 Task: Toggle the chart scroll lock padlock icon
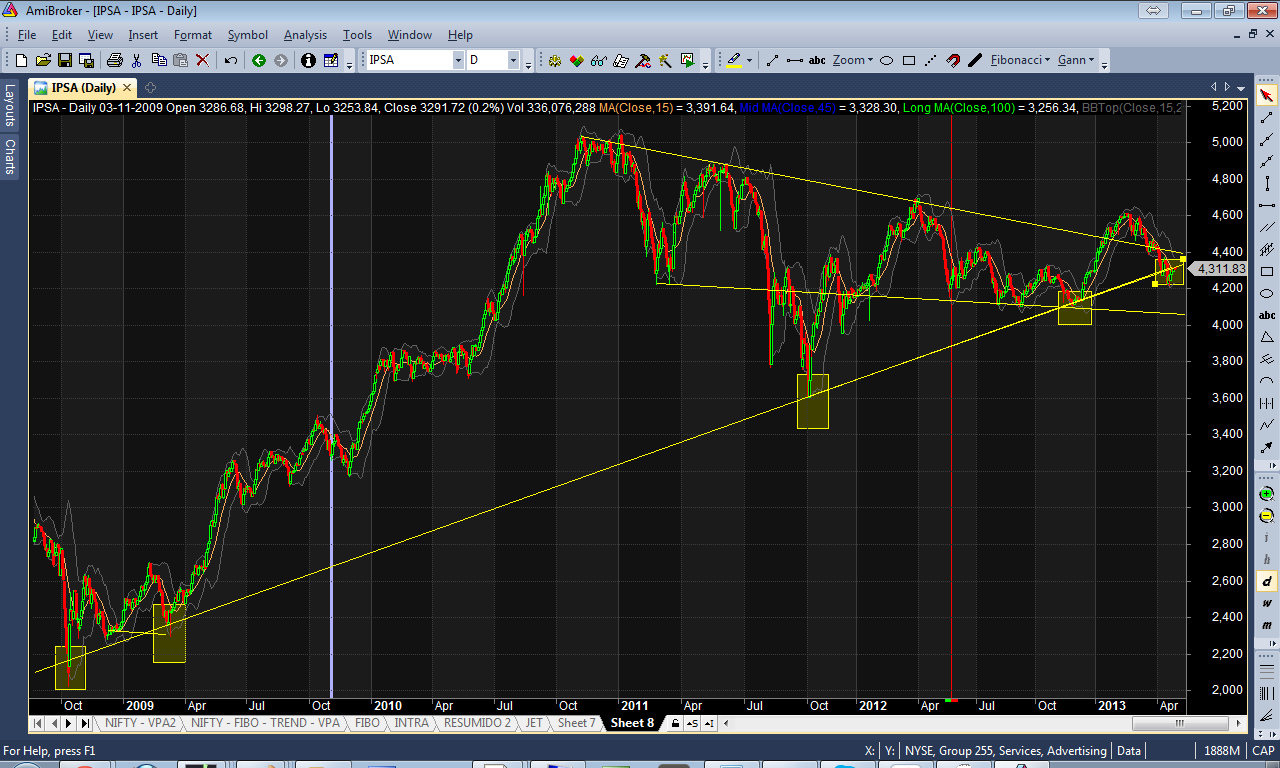click(677, 722)
